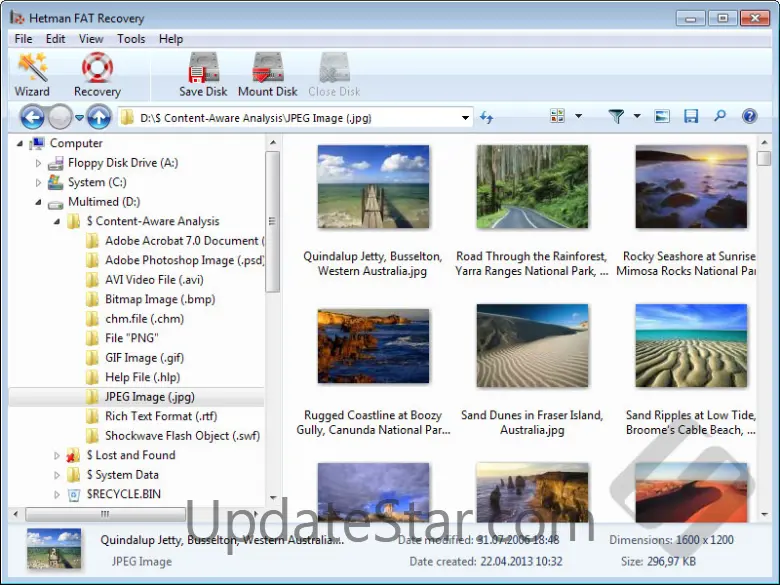
Task: Select Adobe Acrobat 7.0 Document folder
Action: [x=175, y=241]
